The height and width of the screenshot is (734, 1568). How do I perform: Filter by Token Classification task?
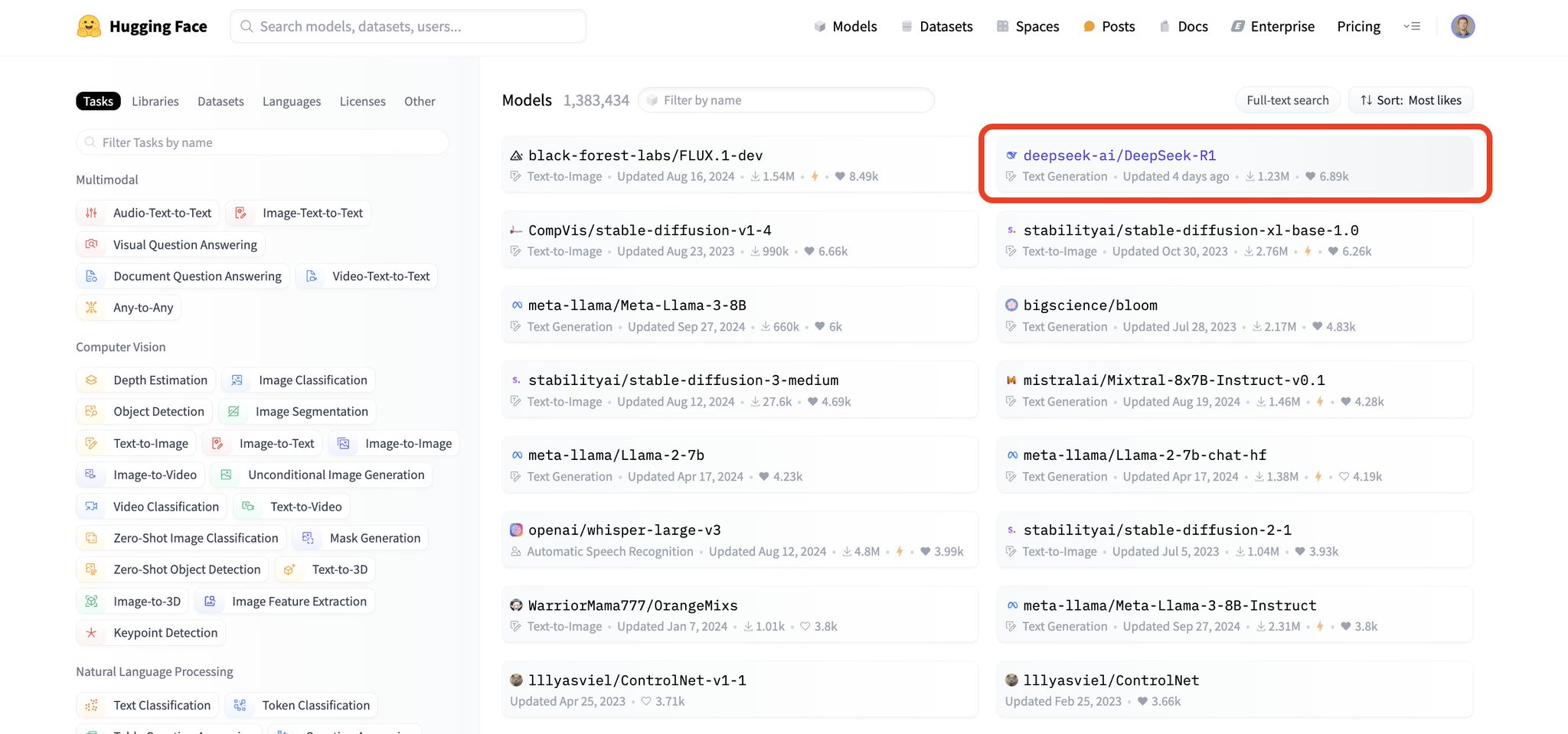pyautogui.click(x=302, y=705)
